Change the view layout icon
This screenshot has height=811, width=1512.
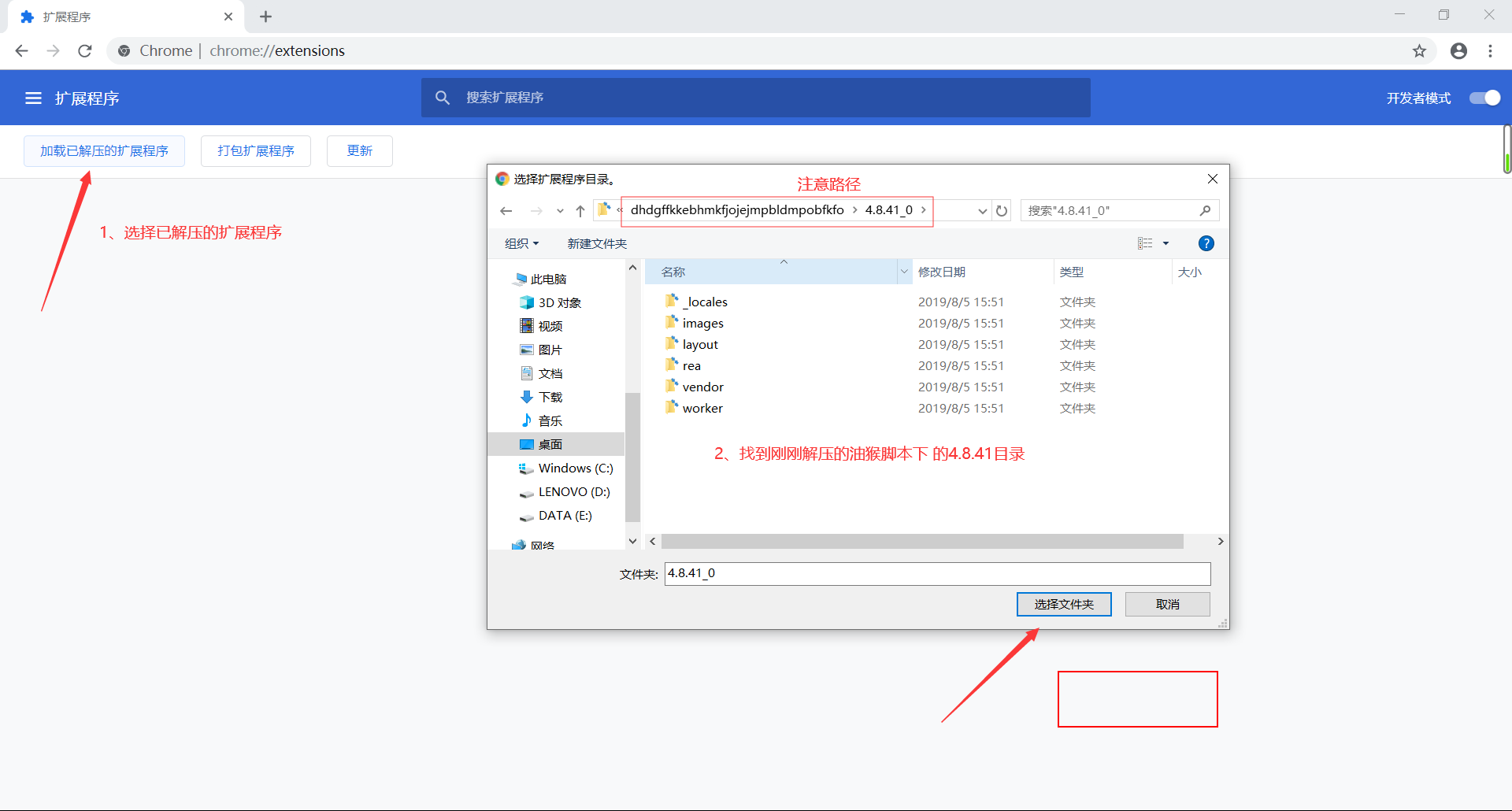[x=1145, y=243]
